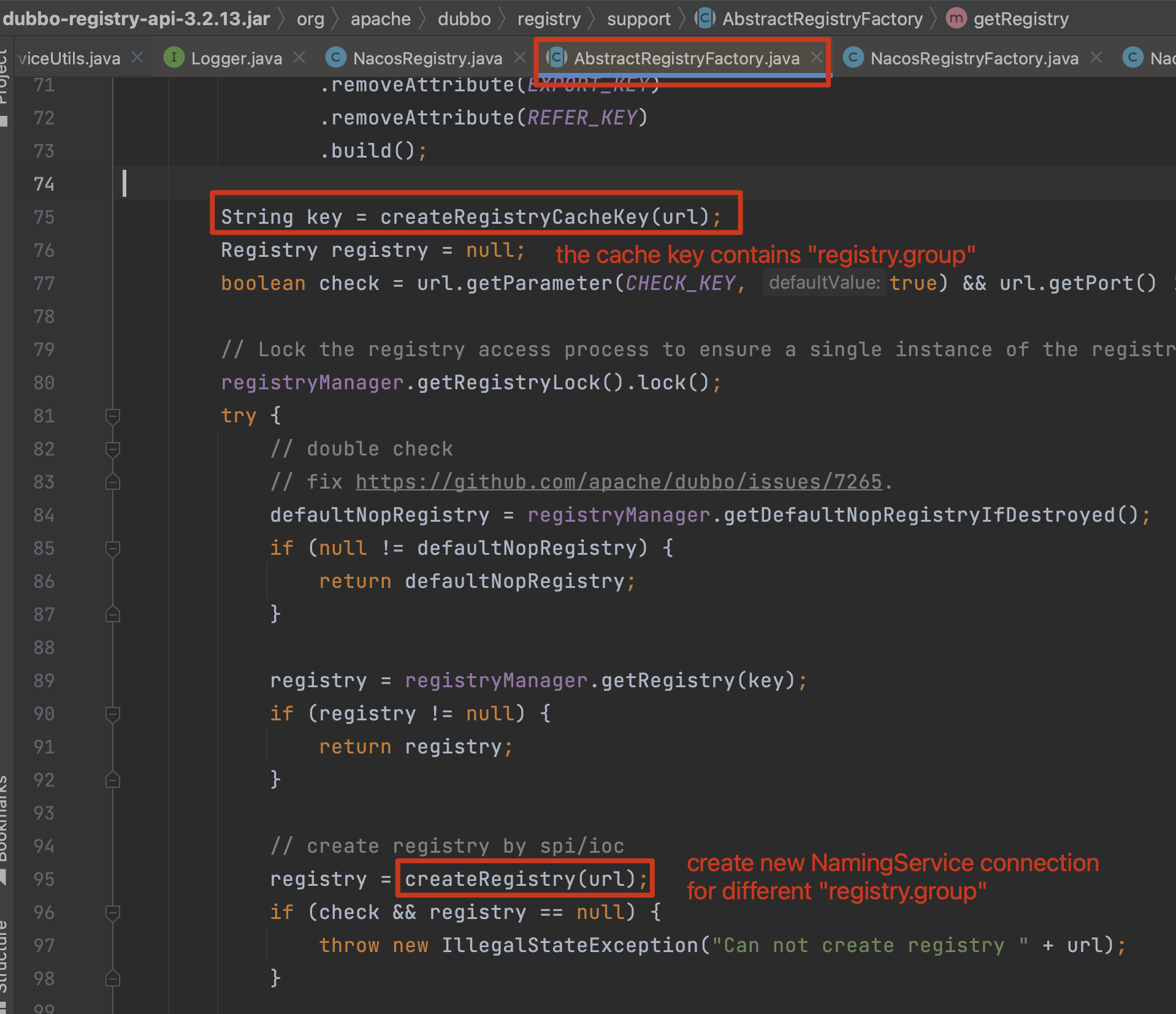Click the fold end marker at line 98

113,978
